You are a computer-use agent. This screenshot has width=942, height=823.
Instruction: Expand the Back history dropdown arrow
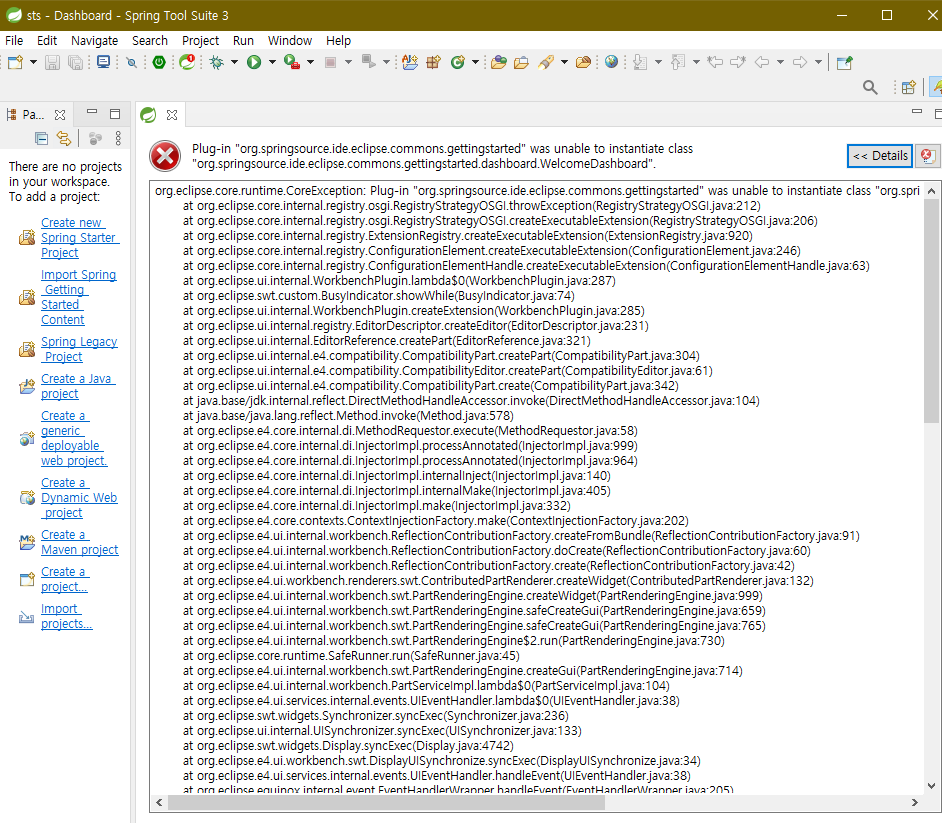point(780,62)
